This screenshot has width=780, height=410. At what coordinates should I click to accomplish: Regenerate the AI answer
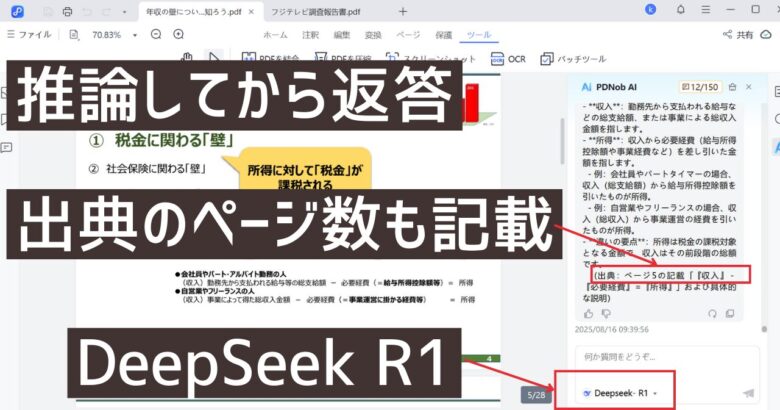tap(712, 313)
